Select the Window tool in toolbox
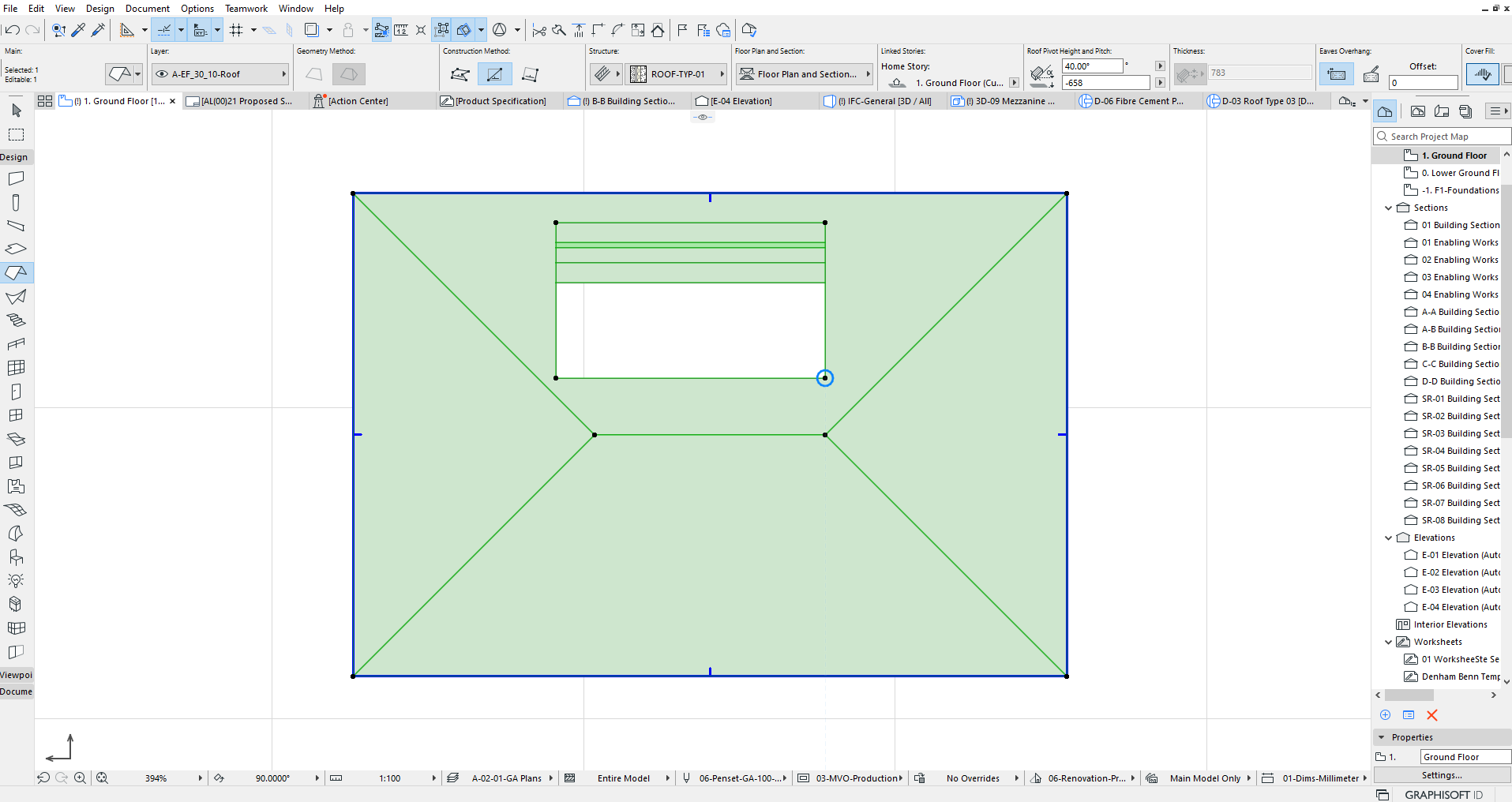 (16, 415)
